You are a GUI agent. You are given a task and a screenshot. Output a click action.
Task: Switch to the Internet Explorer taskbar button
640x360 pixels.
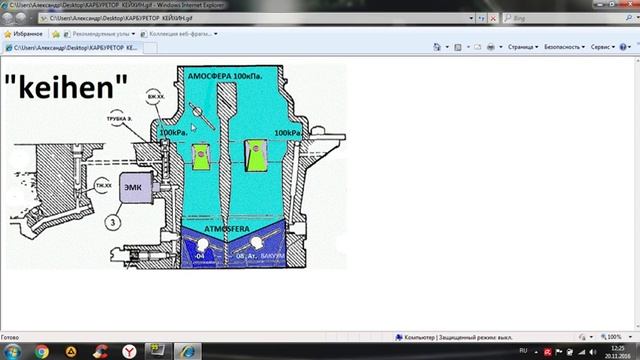187,351
